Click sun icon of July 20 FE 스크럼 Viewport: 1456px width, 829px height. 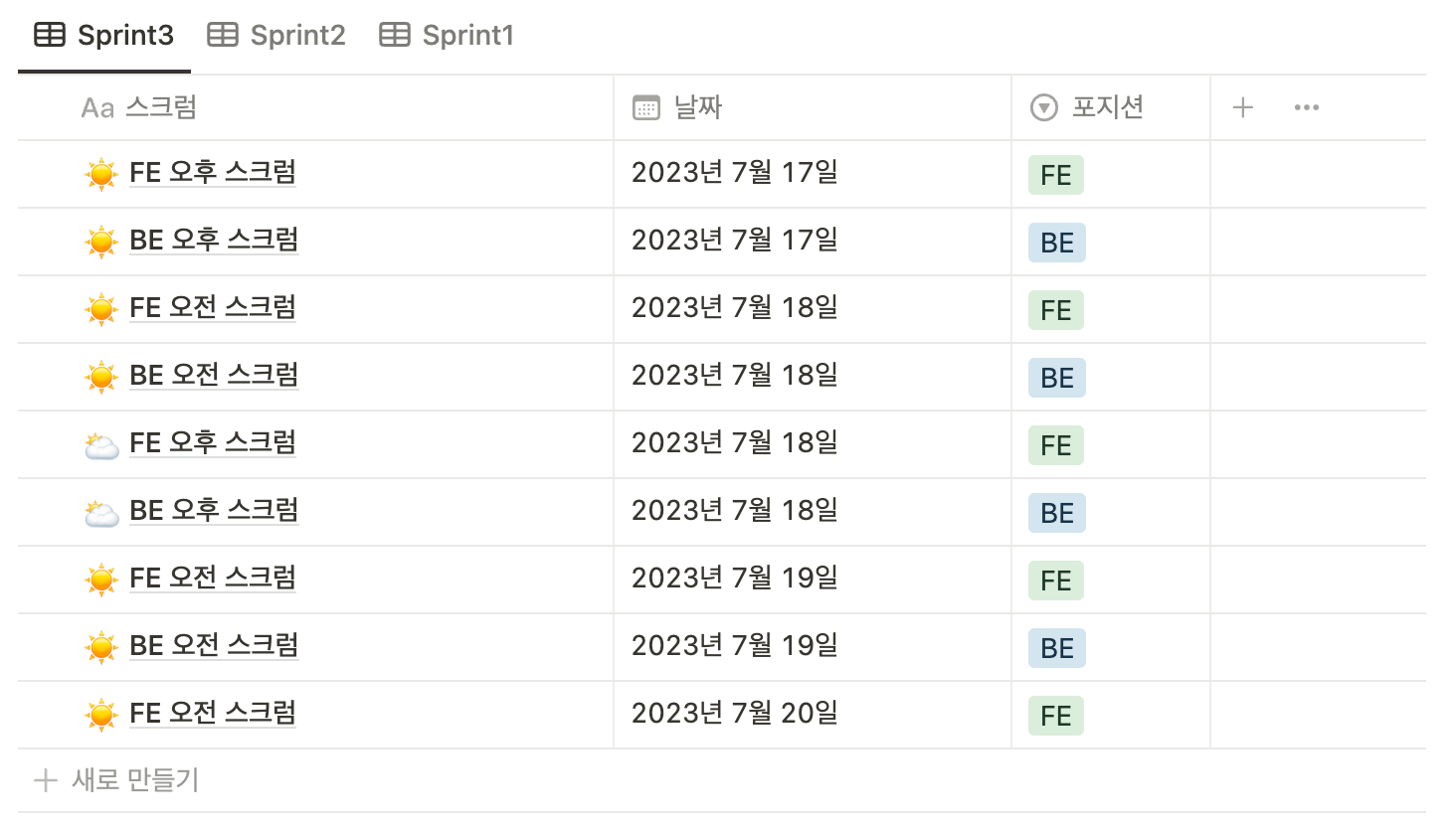coord(101,715)
